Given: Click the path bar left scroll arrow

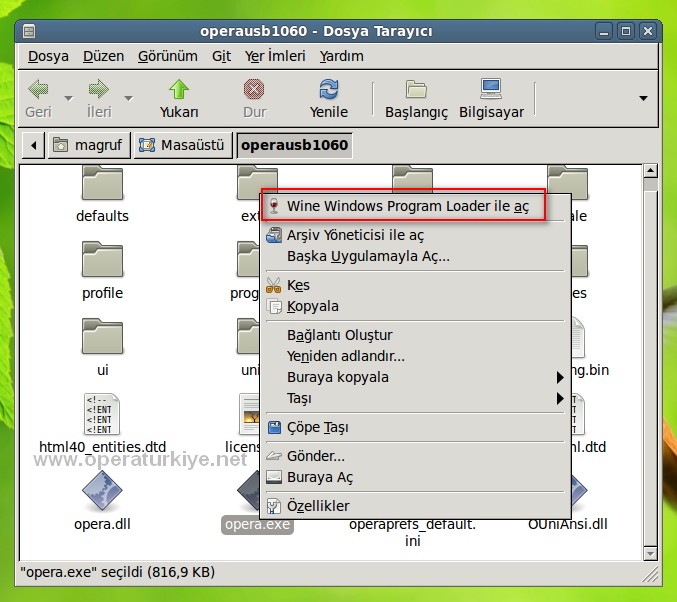Looking at the screenshot, I should tap(33, 146).
